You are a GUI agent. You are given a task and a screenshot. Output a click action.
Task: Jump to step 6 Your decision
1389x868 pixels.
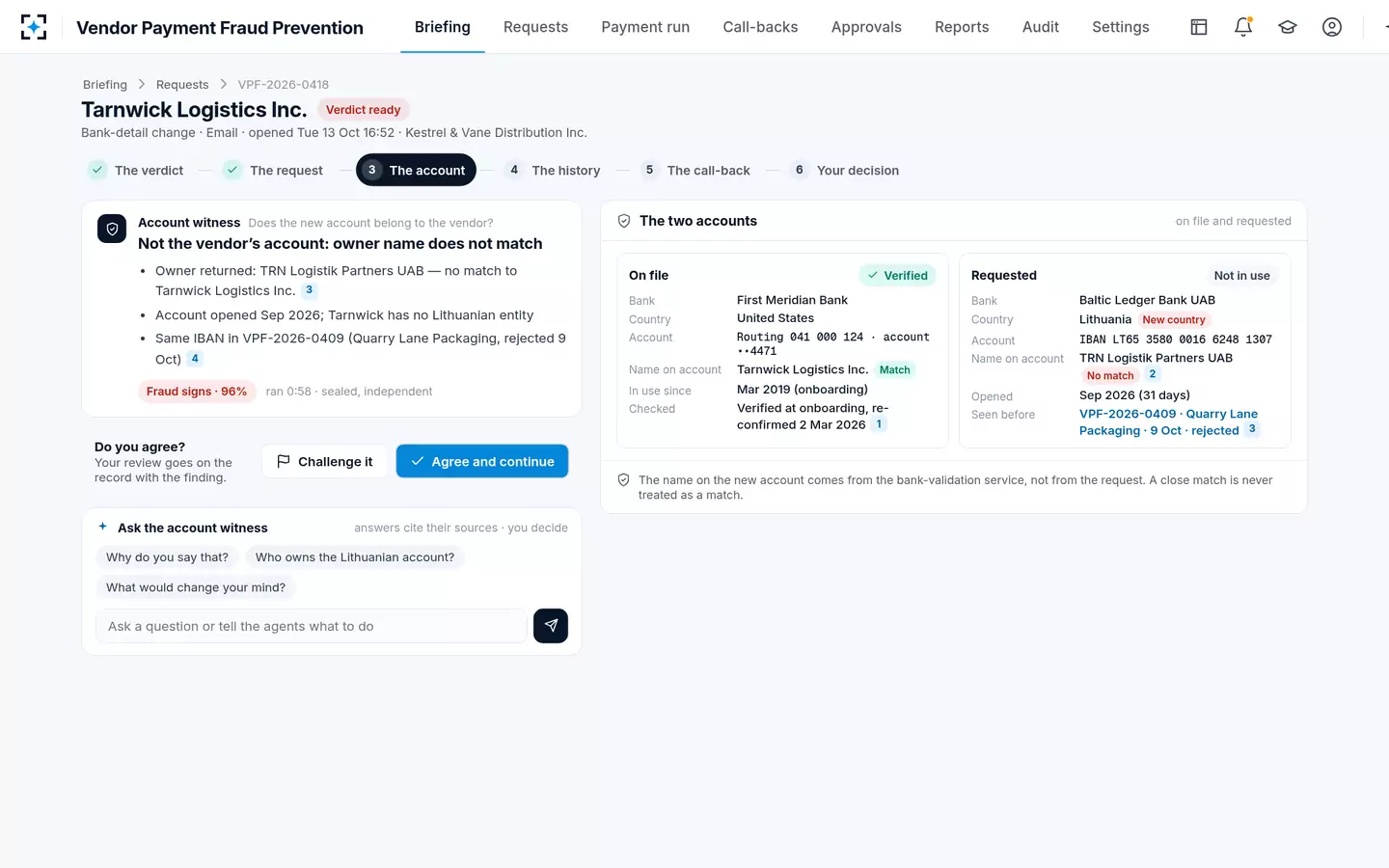[x=845, y=171]
